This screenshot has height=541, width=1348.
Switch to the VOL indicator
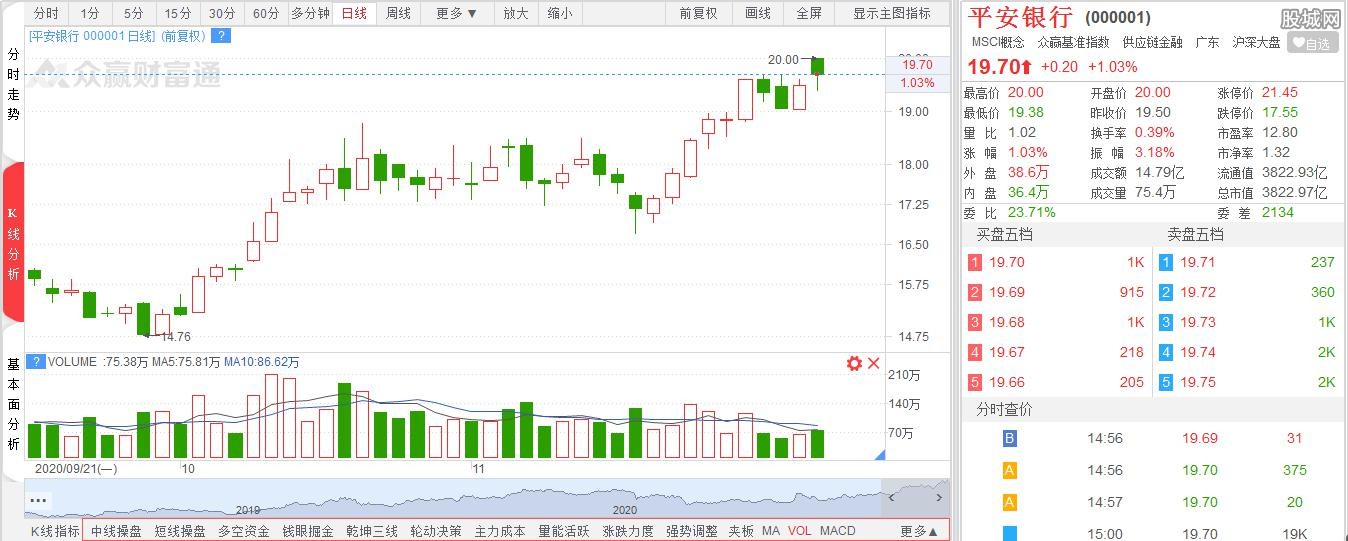[800, 531]
